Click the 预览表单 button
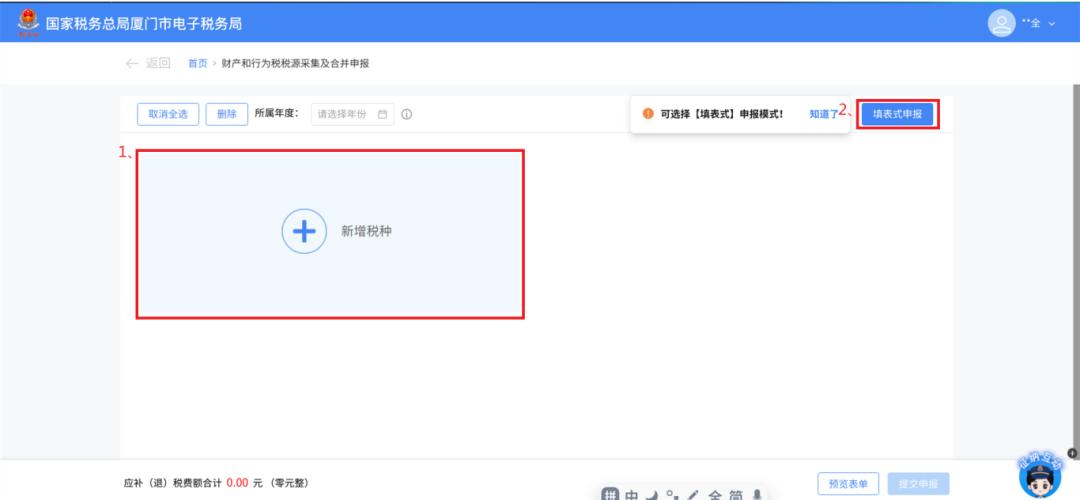1080x500 pixels. click(849, 483)
